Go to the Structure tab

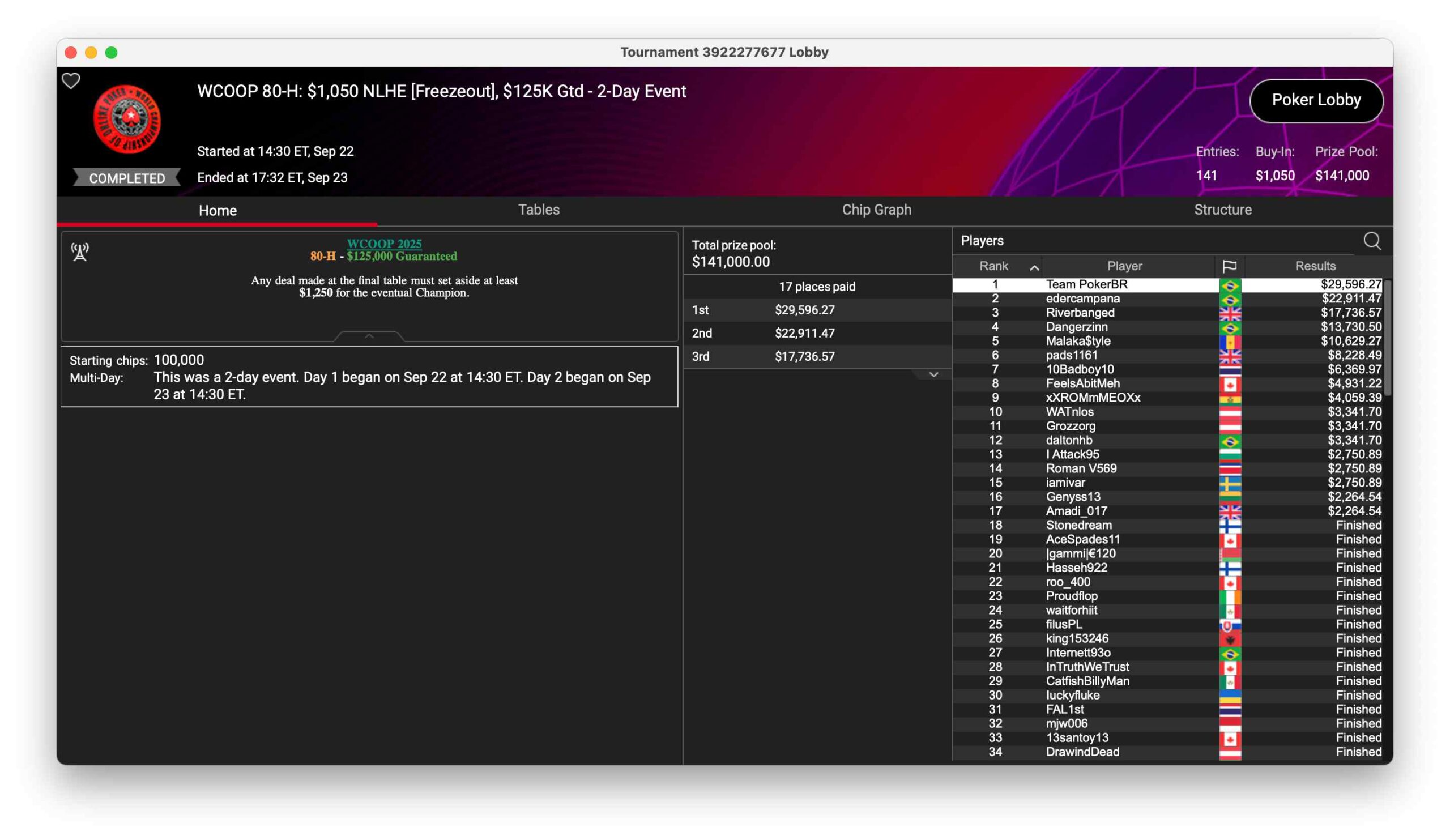[x=1222, y=210]
